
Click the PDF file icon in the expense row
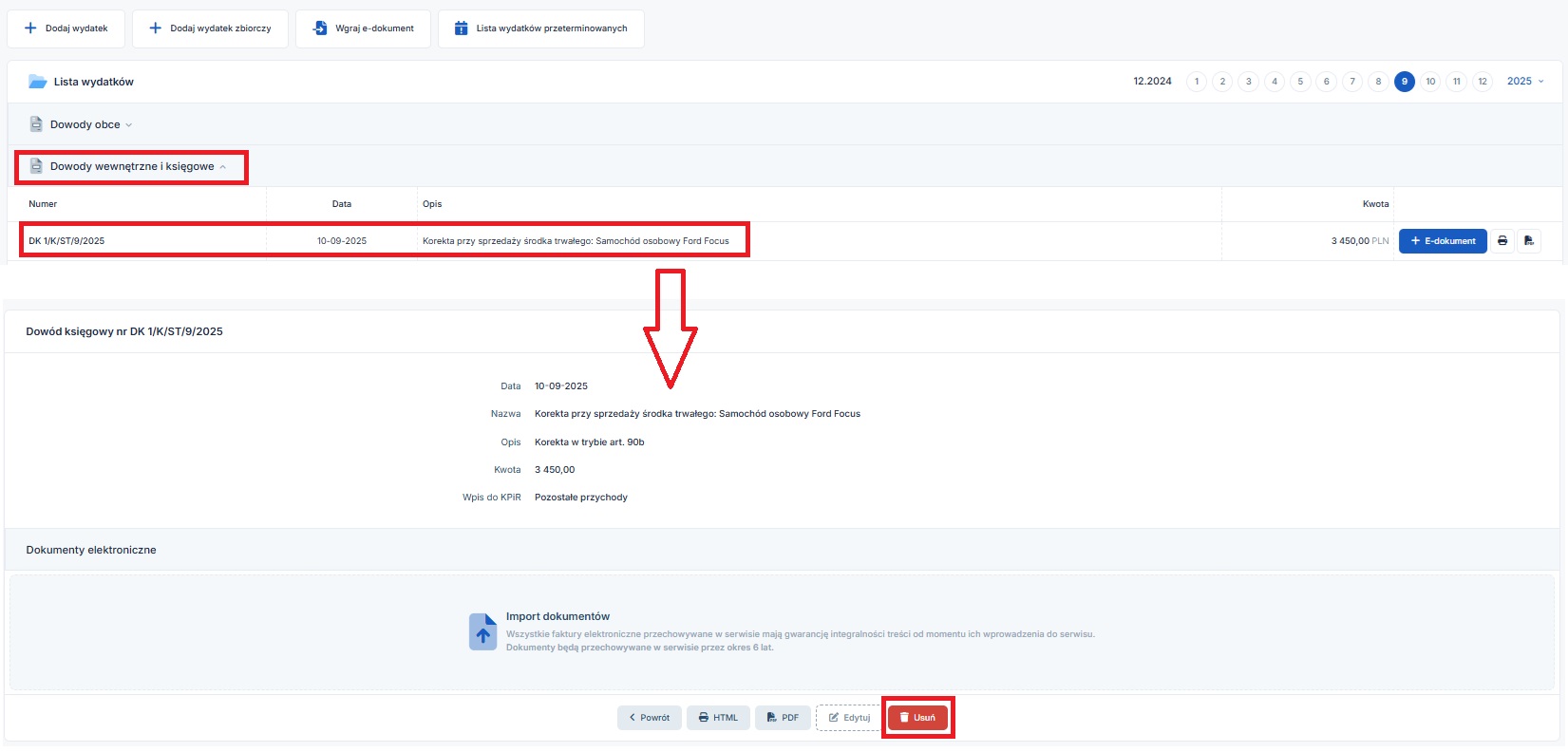(1528, 241)
